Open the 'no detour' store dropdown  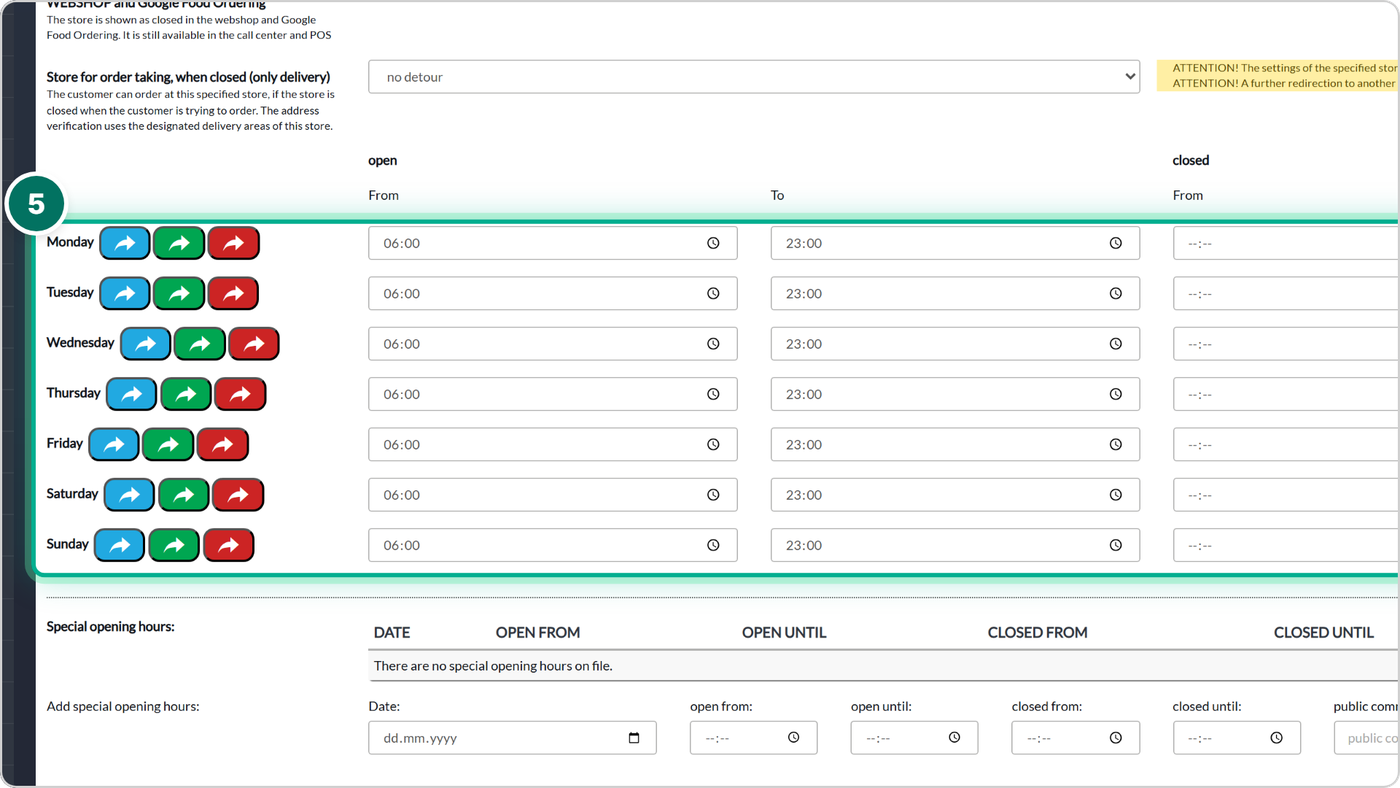point(754,77)
